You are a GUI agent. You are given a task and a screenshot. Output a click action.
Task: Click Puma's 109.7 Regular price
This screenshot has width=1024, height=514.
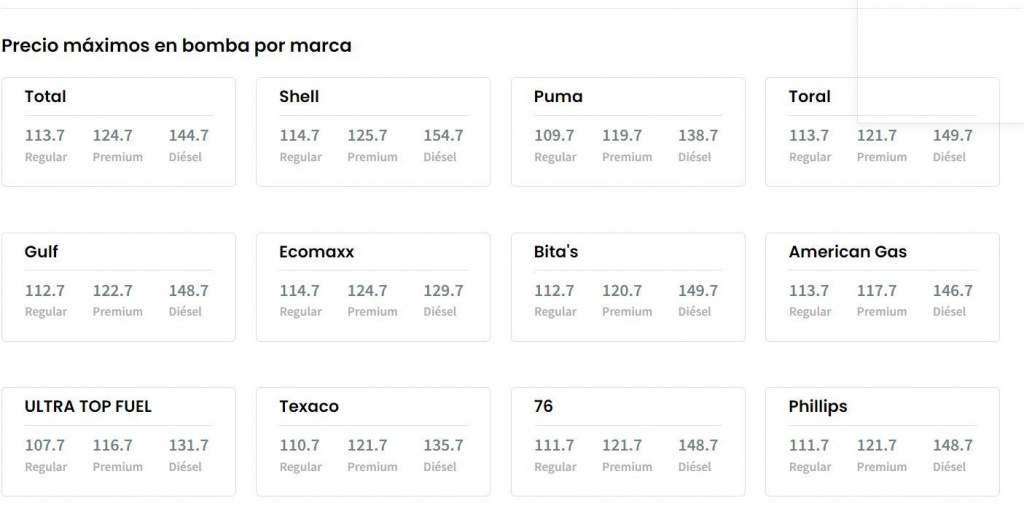(554, 136)
